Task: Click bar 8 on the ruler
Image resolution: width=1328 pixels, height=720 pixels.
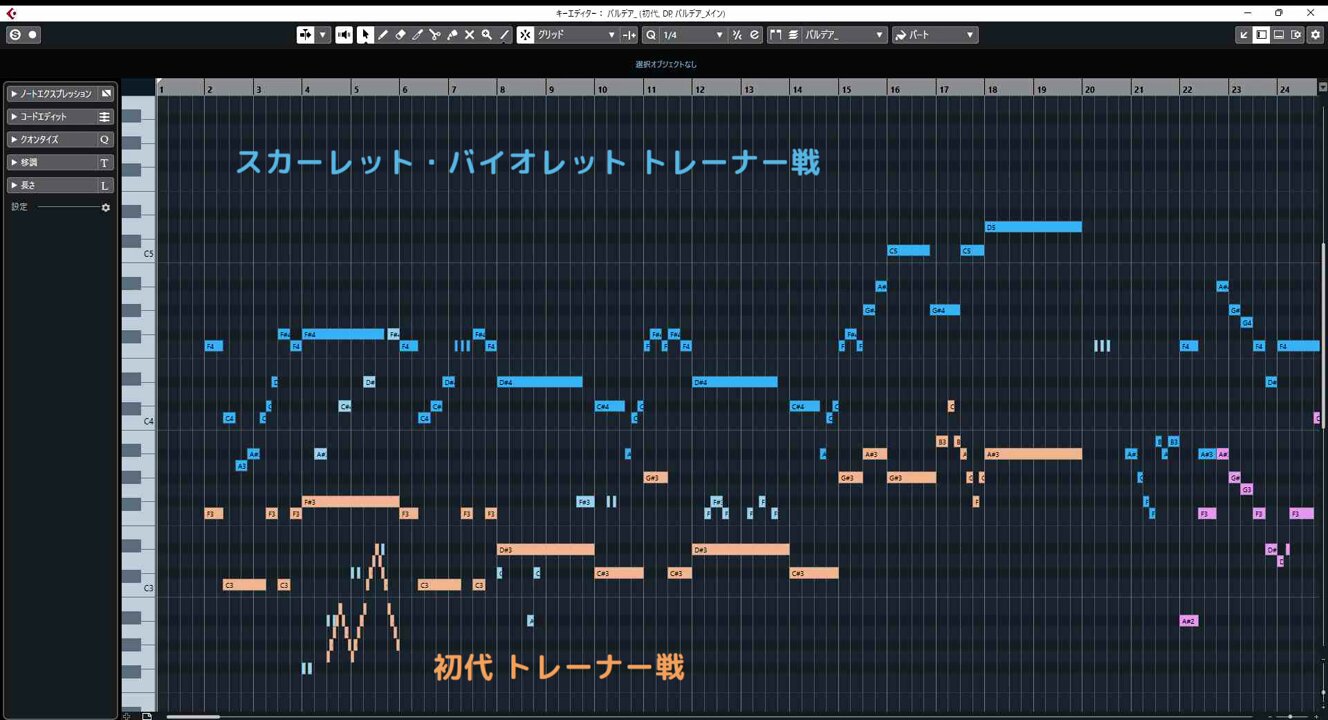Action: coord(502,89)
